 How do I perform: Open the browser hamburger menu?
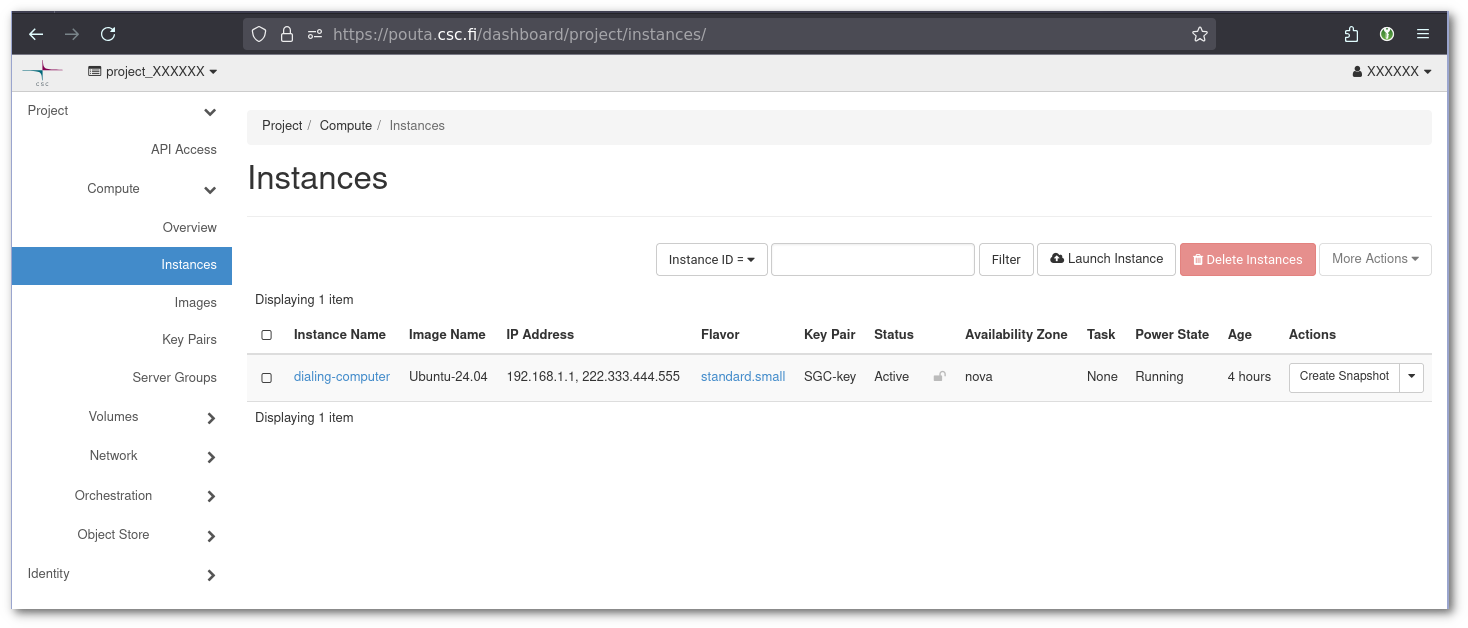tap(1423, 34)
